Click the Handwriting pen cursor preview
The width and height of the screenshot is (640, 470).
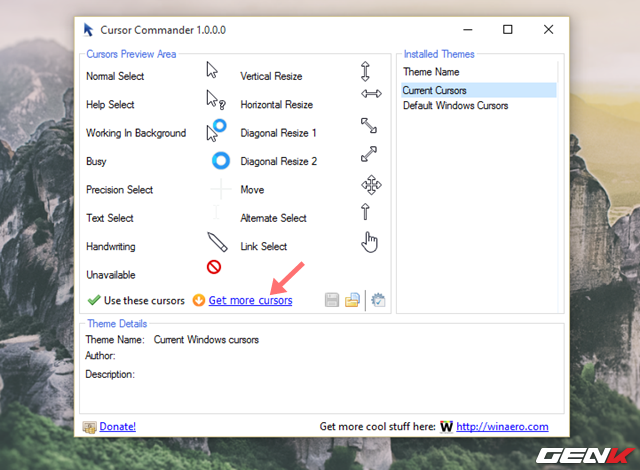(x=217, y=241)
